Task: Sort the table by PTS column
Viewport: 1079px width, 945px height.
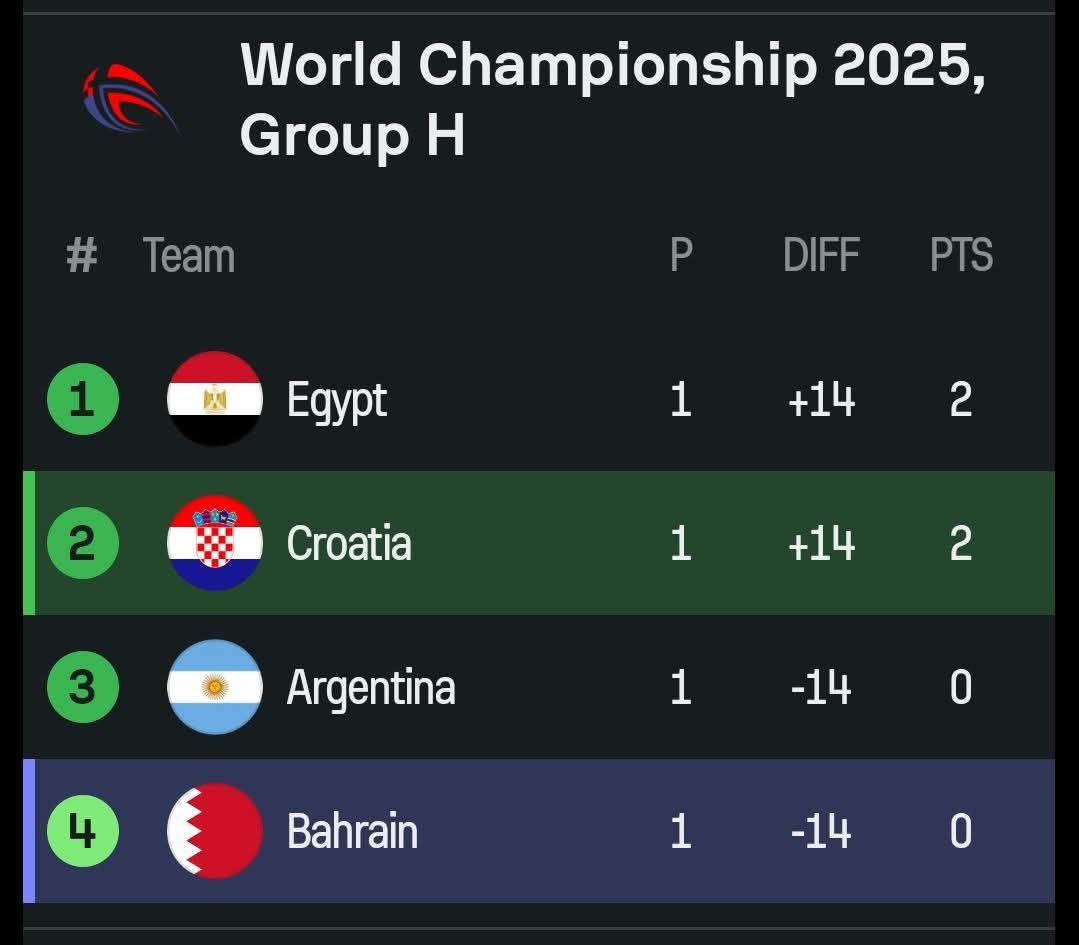Action: pos(961,255)
